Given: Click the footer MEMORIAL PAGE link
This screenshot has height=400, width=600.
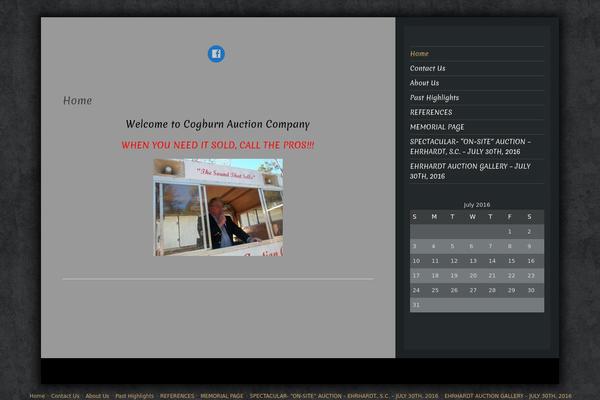Looking at the screenshot, I should [222, 396].
